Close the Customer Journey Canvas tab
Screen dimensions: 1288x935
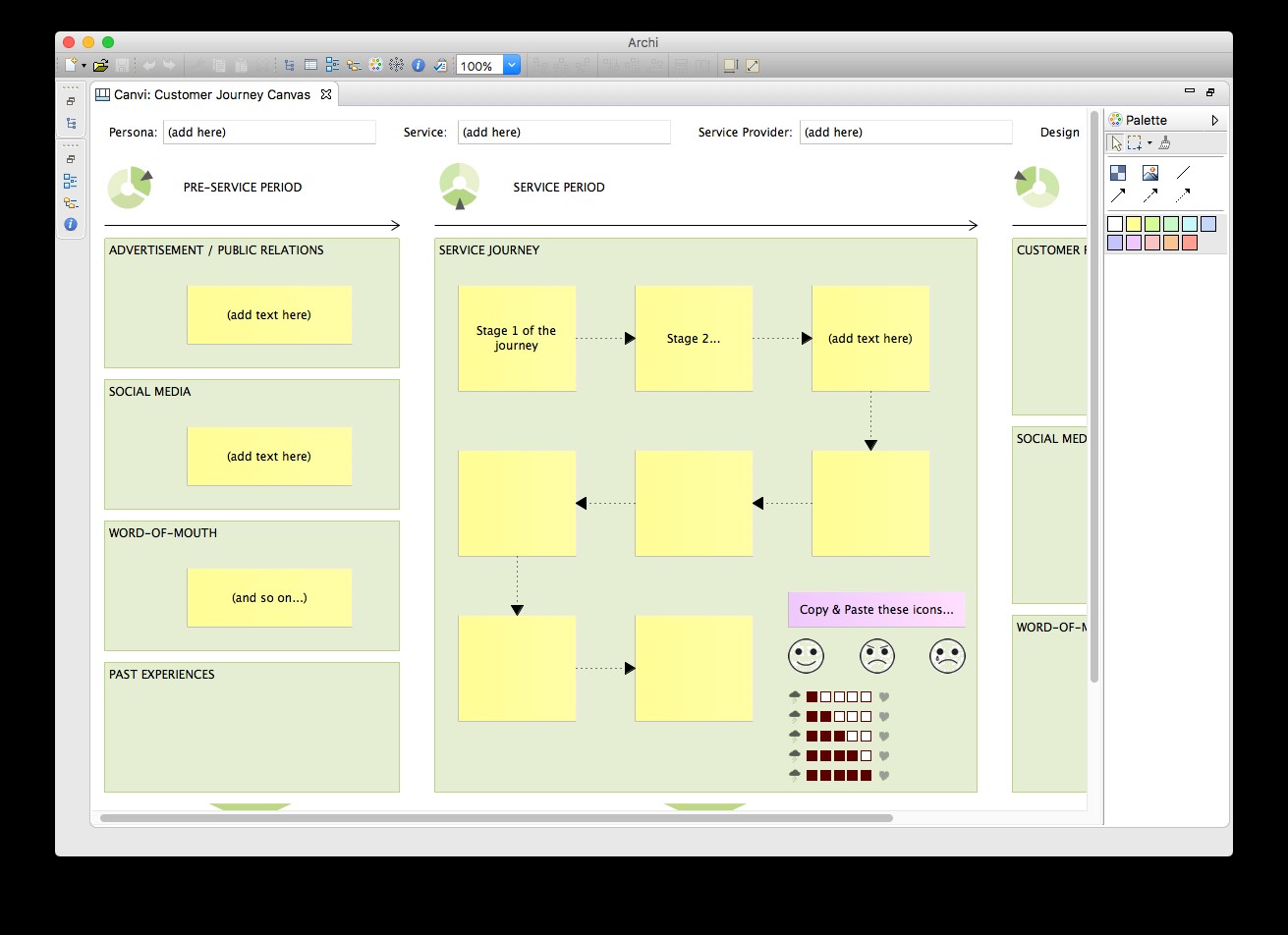click(x=326, y=95)
